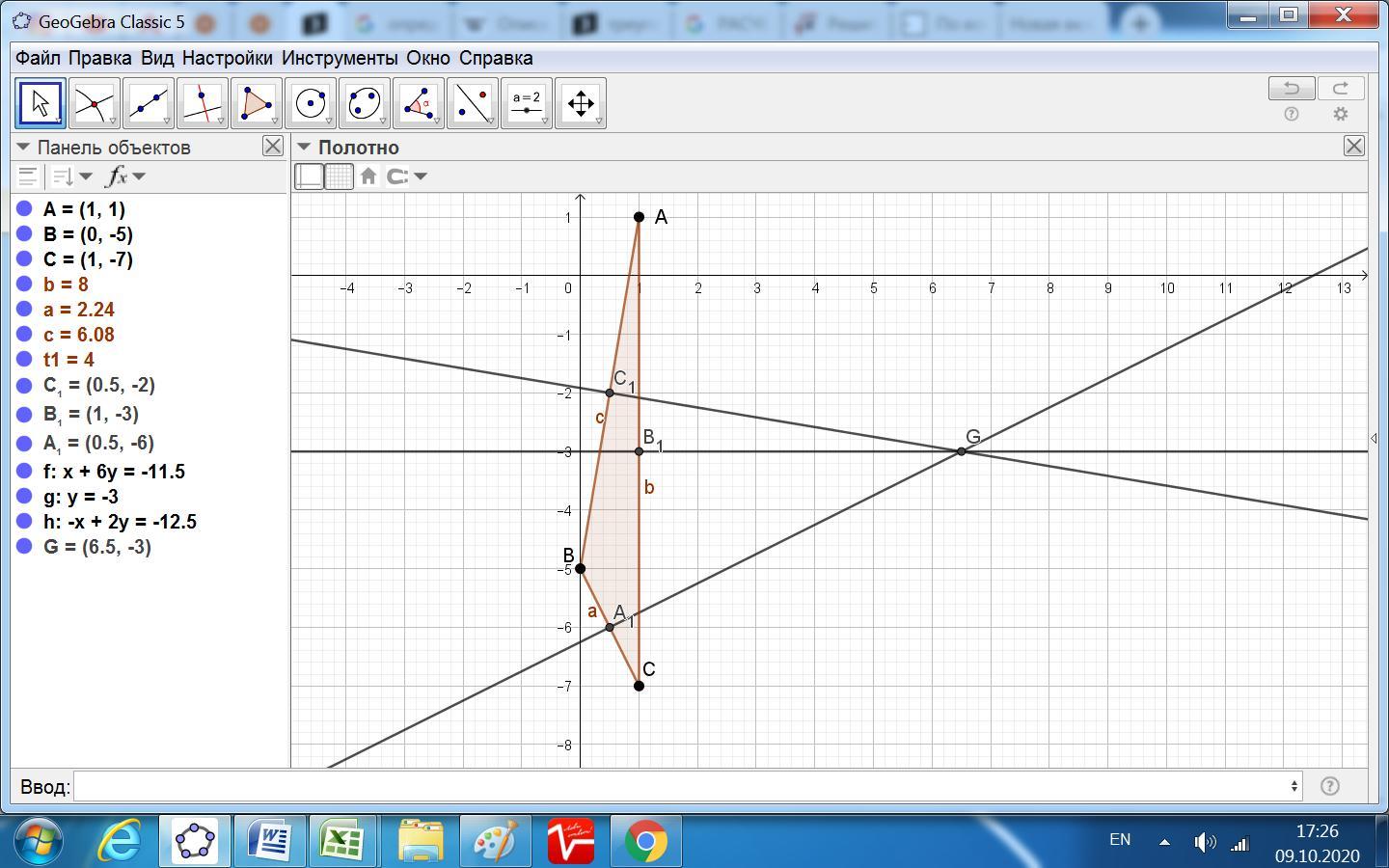Screen dimensions: 1389x868
Task: Redo the last undone action
Action: coord(1341,89)
